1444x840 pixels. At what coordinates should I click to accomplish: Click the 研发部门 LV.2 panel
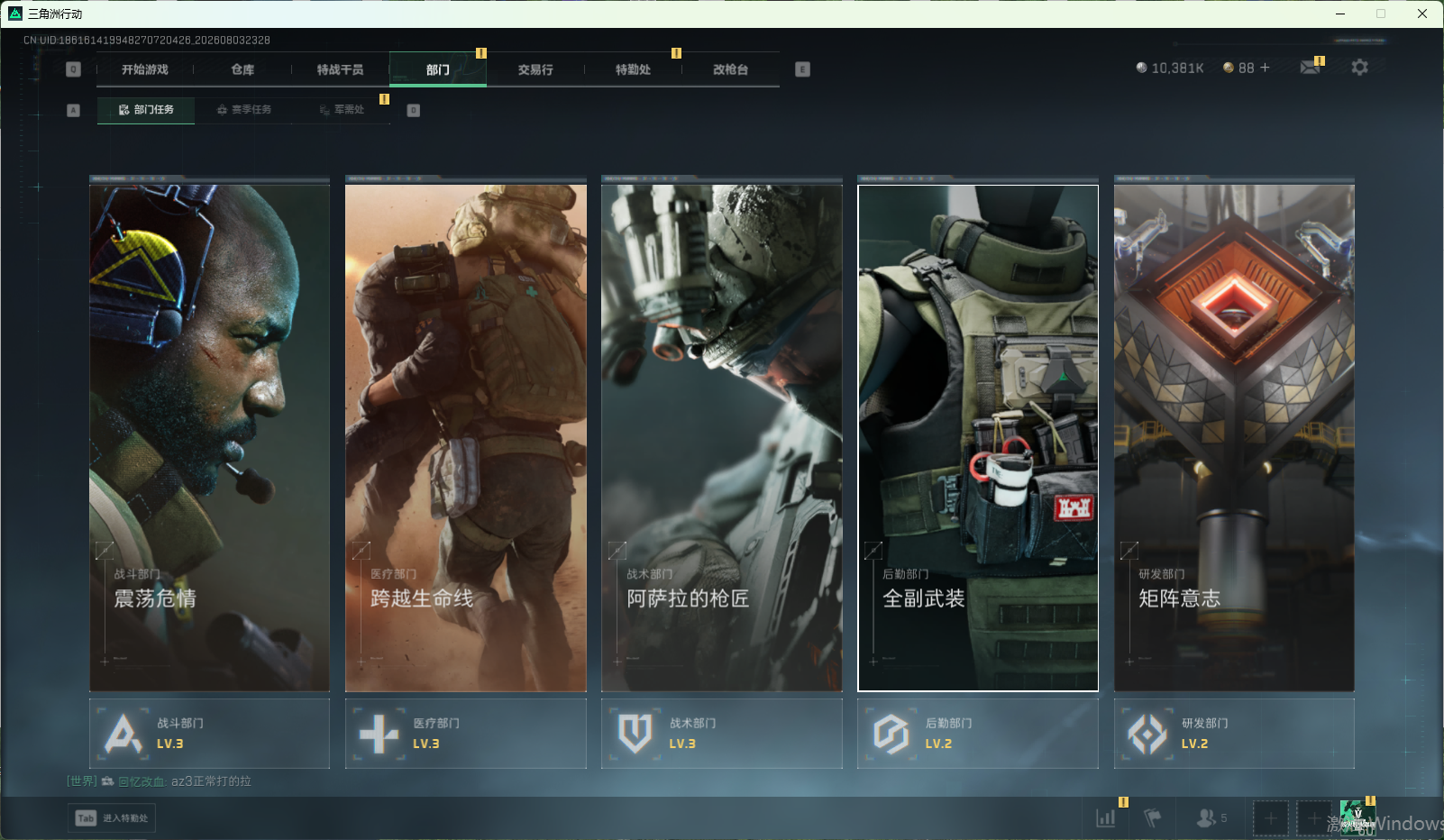1234,734
